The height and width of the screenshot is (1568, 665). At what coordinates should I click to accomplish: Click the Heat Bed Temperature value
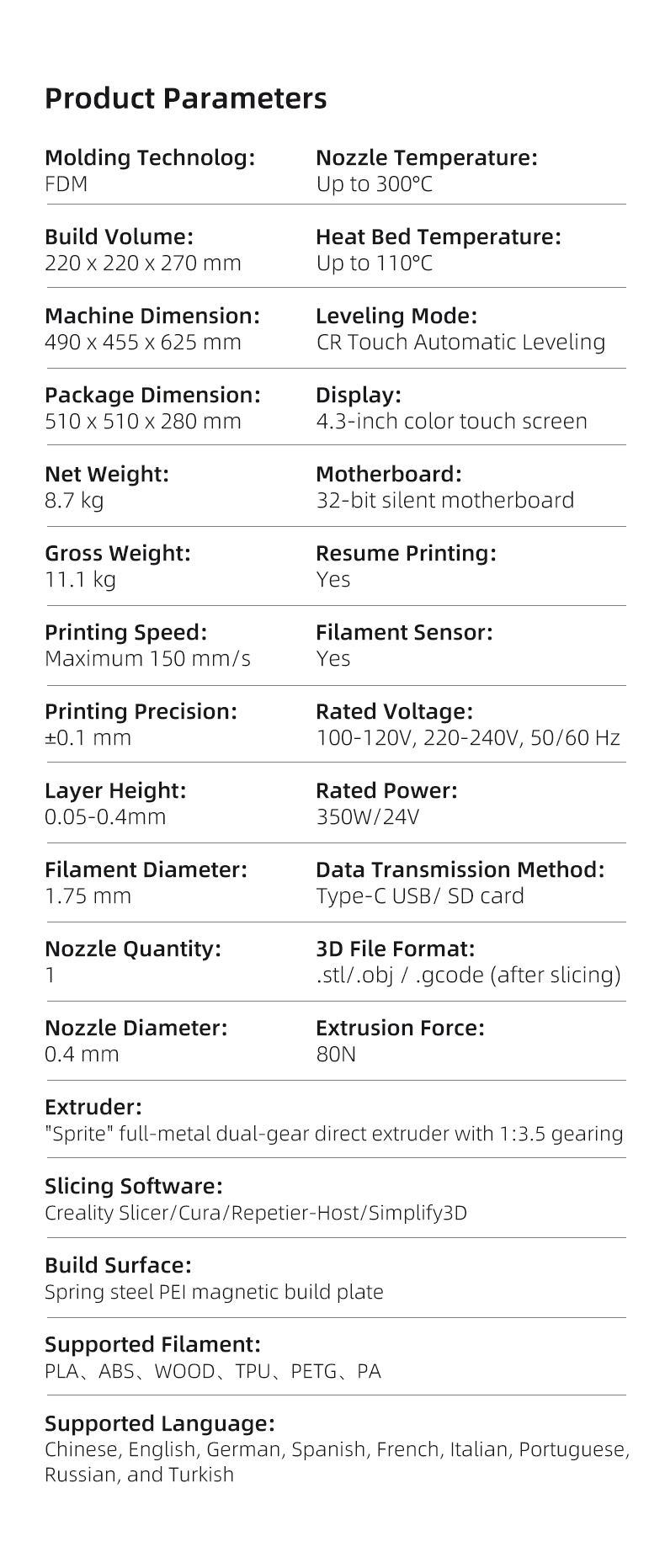[374, 263]
